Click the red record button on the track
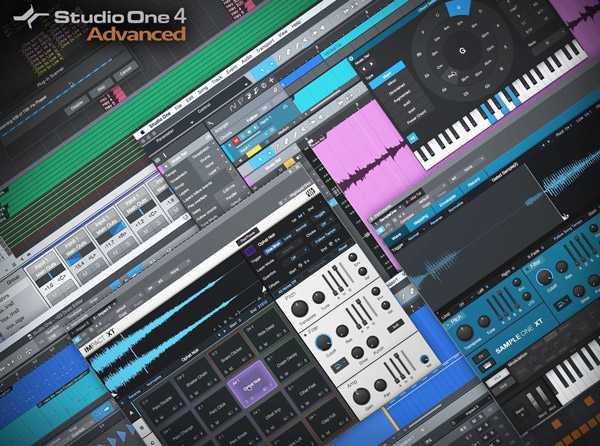The height and width of the screenshot is (446, 600). click(236, 141)
